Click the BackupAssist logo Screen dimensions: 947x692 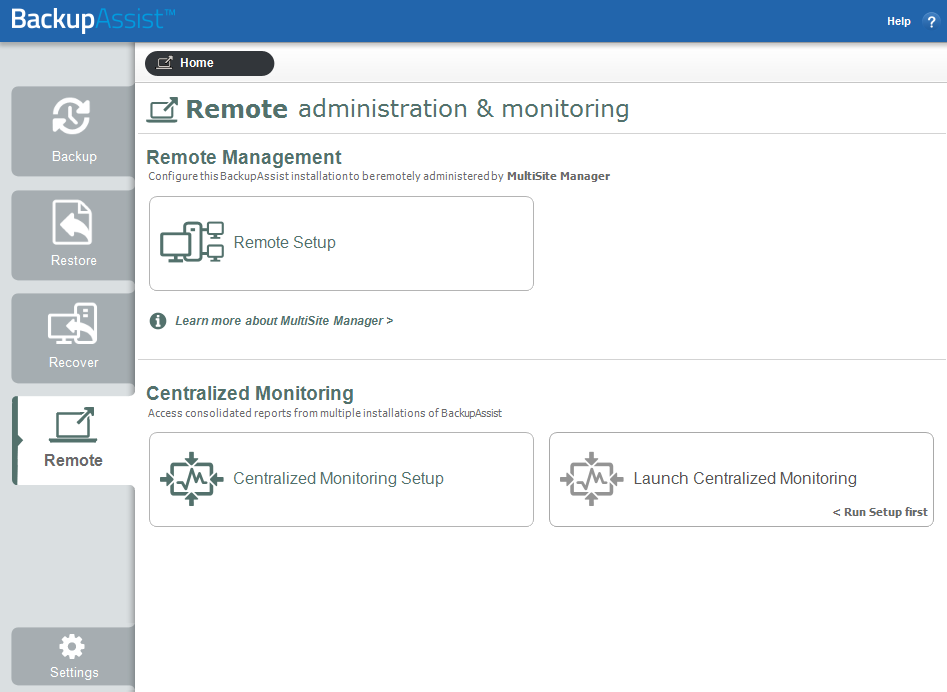[92, 19]
